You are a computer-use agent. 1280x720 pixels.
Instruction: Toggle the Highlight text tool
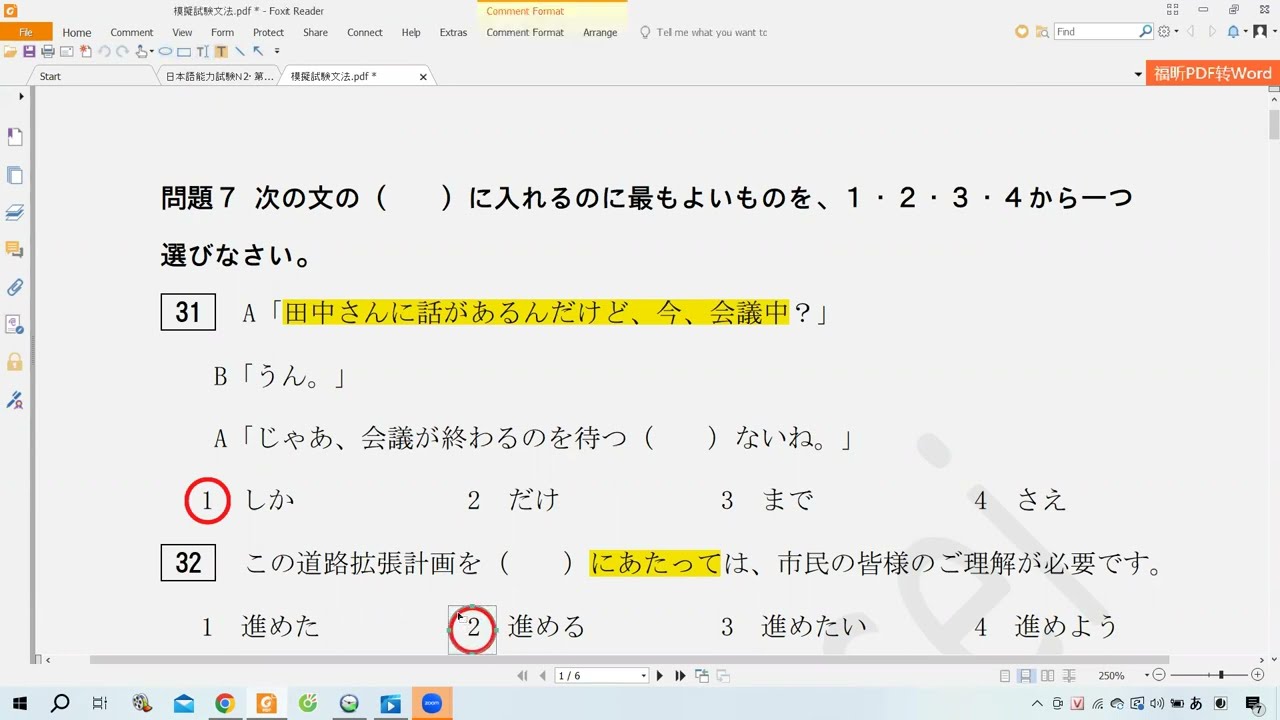pyautogui.click(x=221, y=51)
